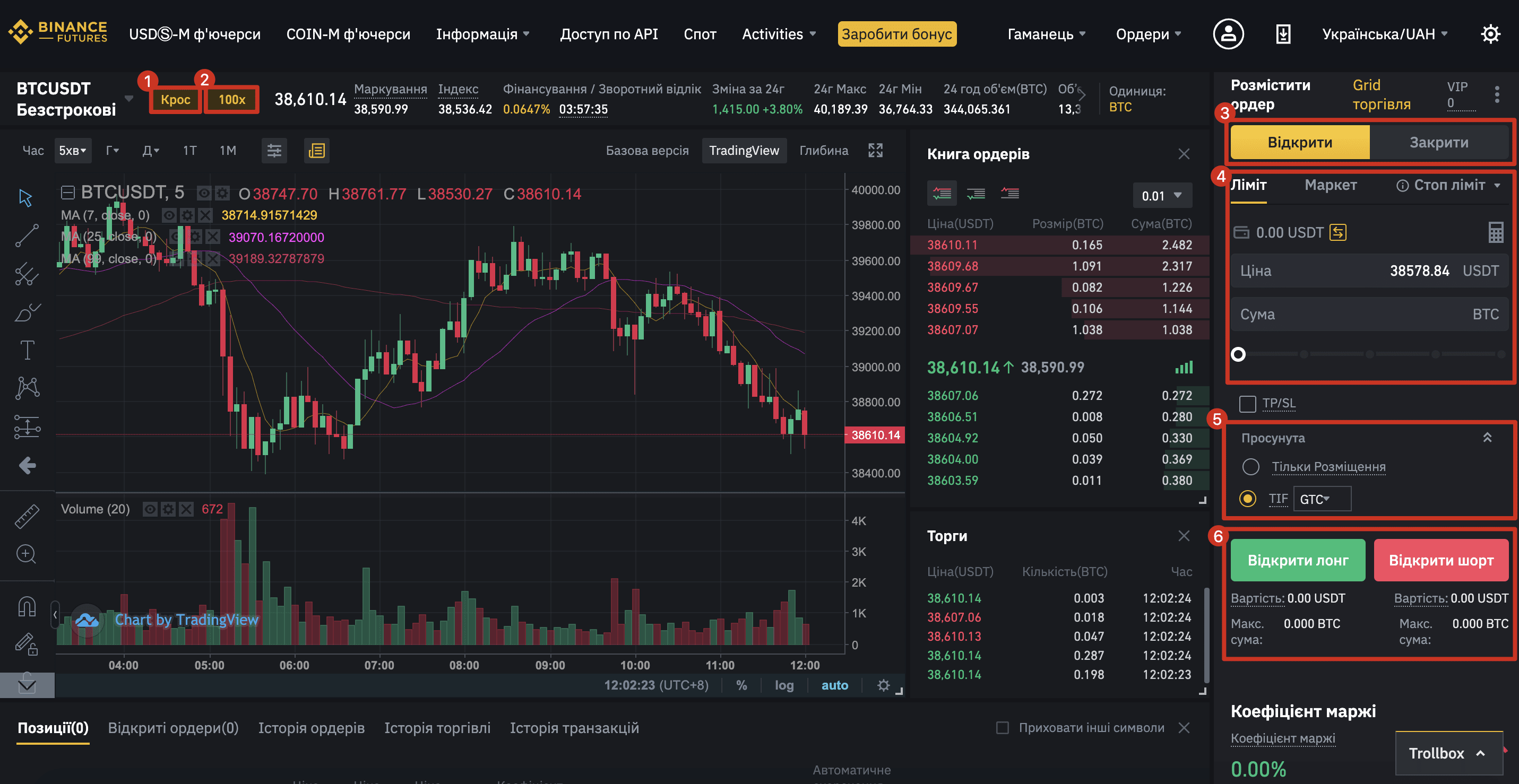Open the three-dot menu in order panel
This screenshot has height=784, width=1519.
pyautogui.click(x=1497, y=95)
